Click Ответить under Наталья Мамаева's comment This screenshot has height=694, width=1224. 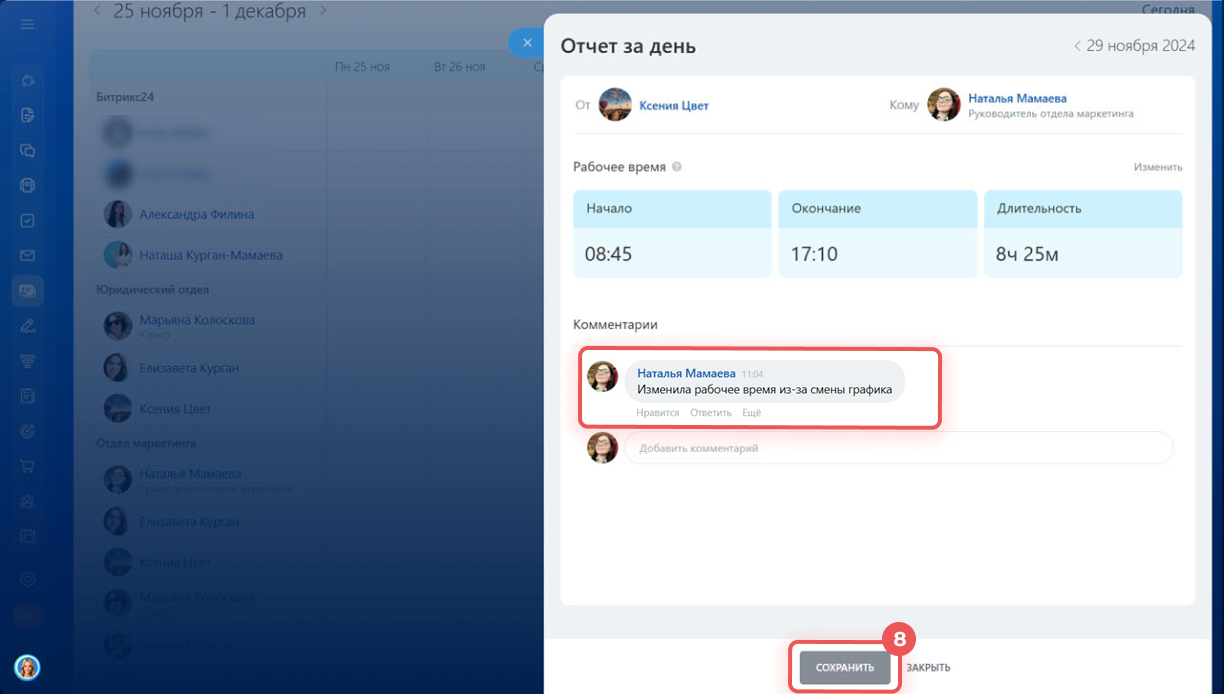[710, 413]
